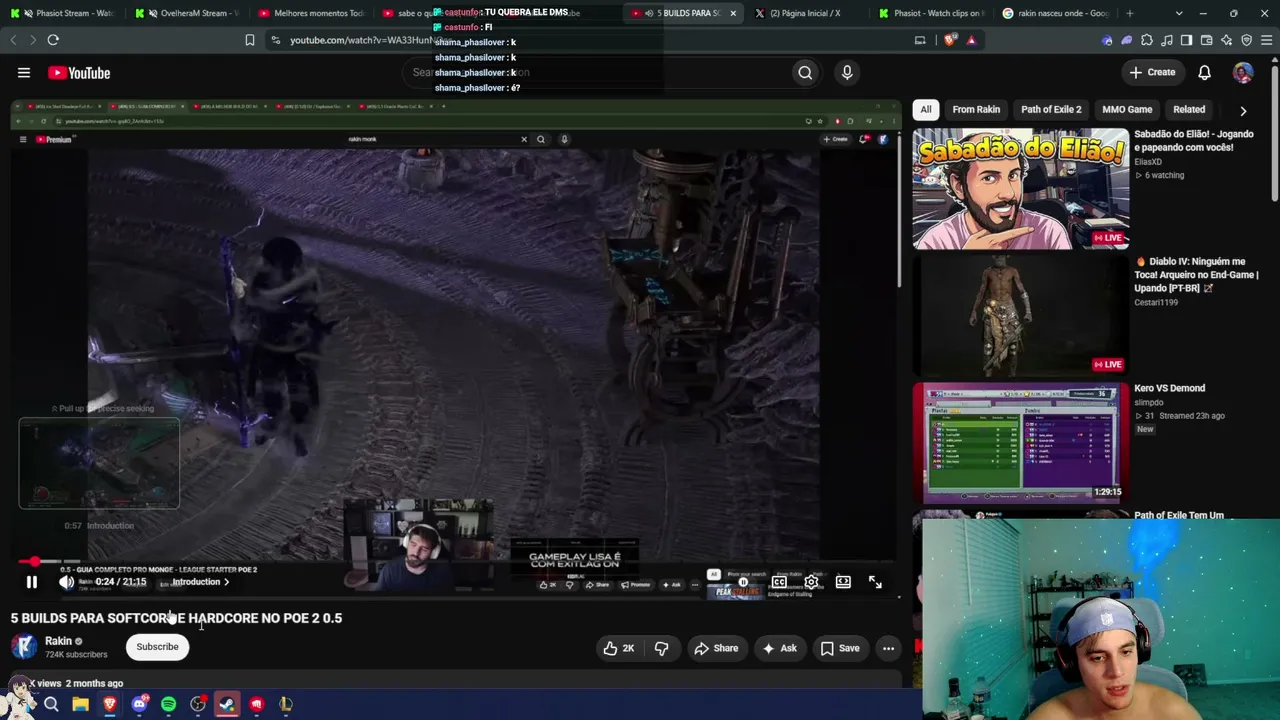Toggle the player autoplay switch
This screenshot has width=1280, height=720.
743,582
